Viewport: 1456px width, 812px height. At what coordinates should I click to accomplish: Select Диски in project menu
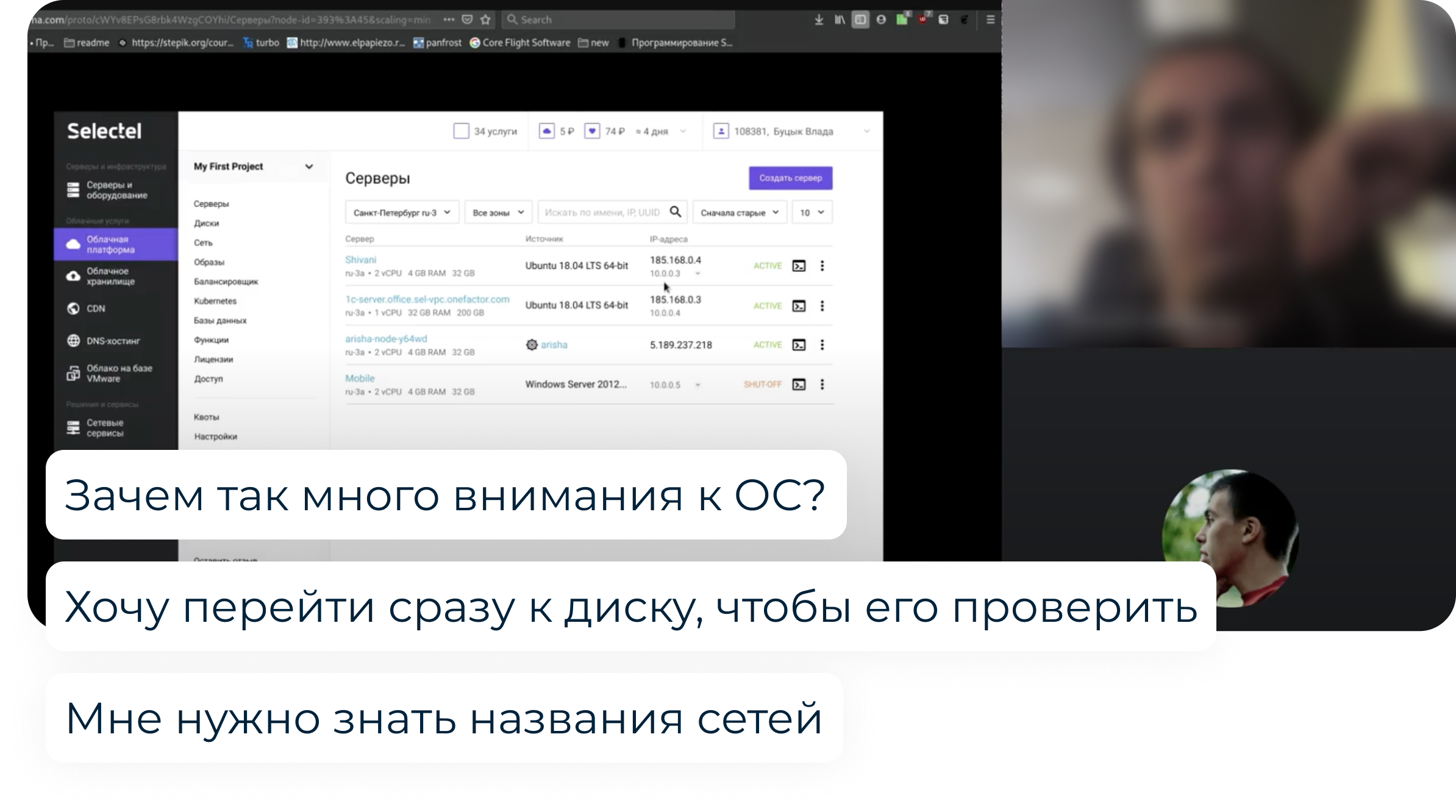coord(207,223)
